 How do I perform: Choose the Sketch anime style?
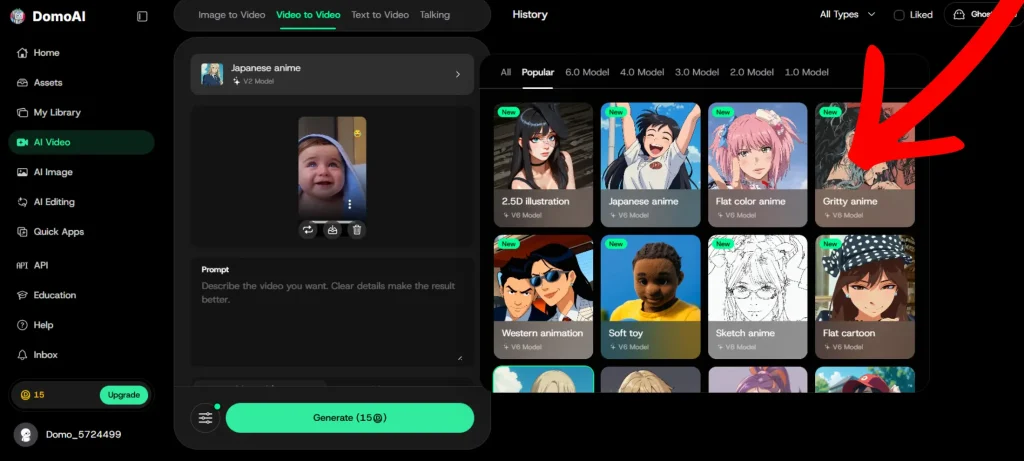pos(758,297)
